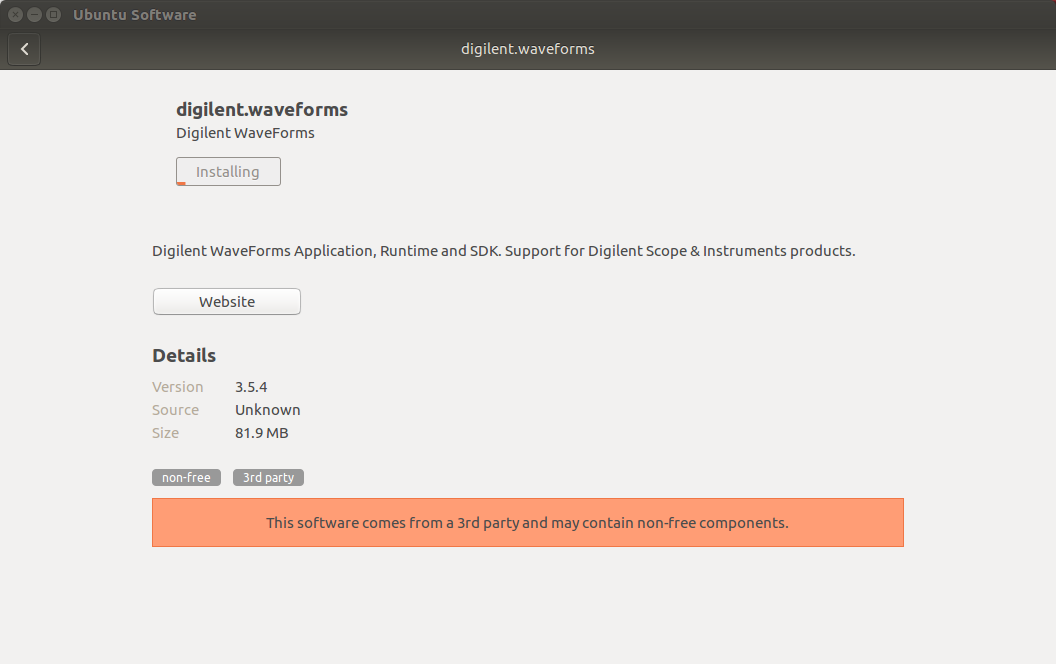Click the Installing progress button
Screen dimensions: 1056x664
click(228, 172)
